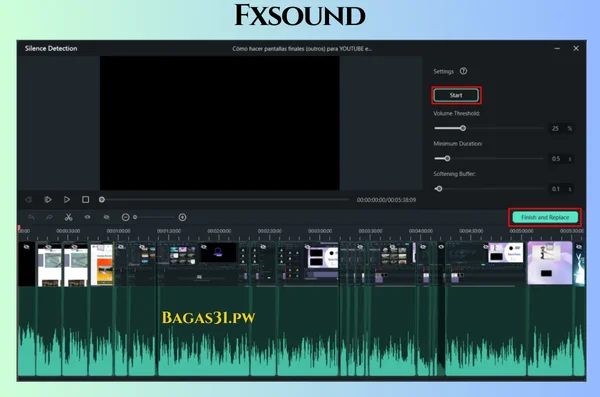Image resolution: width=600 pixels, height=397 pixels.
Task: Select the scissors split tool
Action: 68,217
